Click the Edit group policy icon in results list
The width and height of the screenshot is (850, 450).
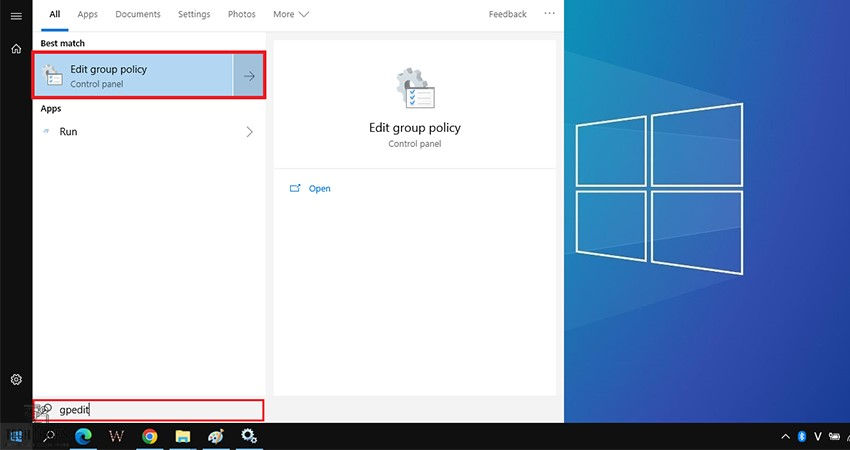tap(53, 76)
